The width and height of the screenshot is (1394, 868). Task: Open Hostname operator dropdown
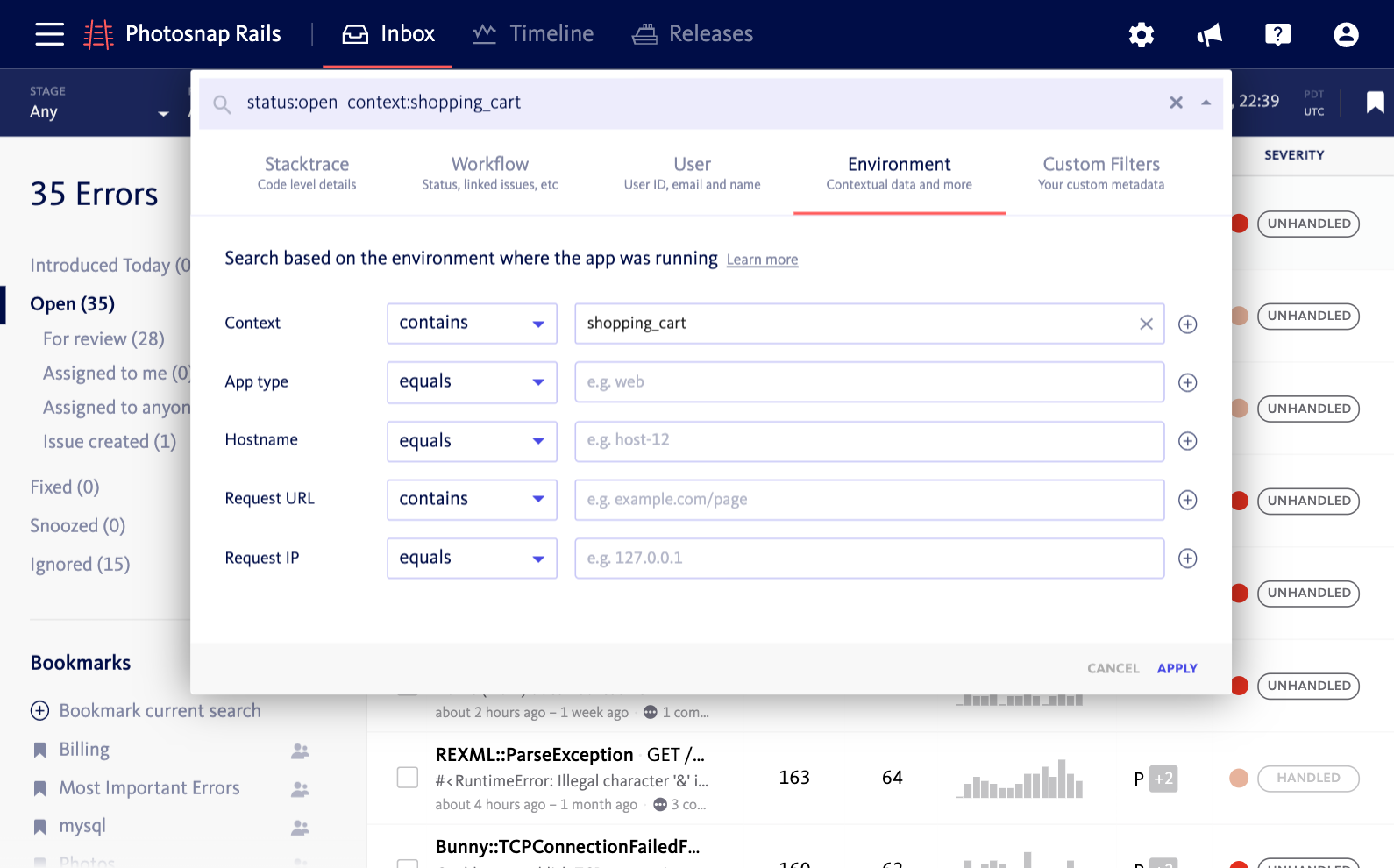tap(472, 441)
